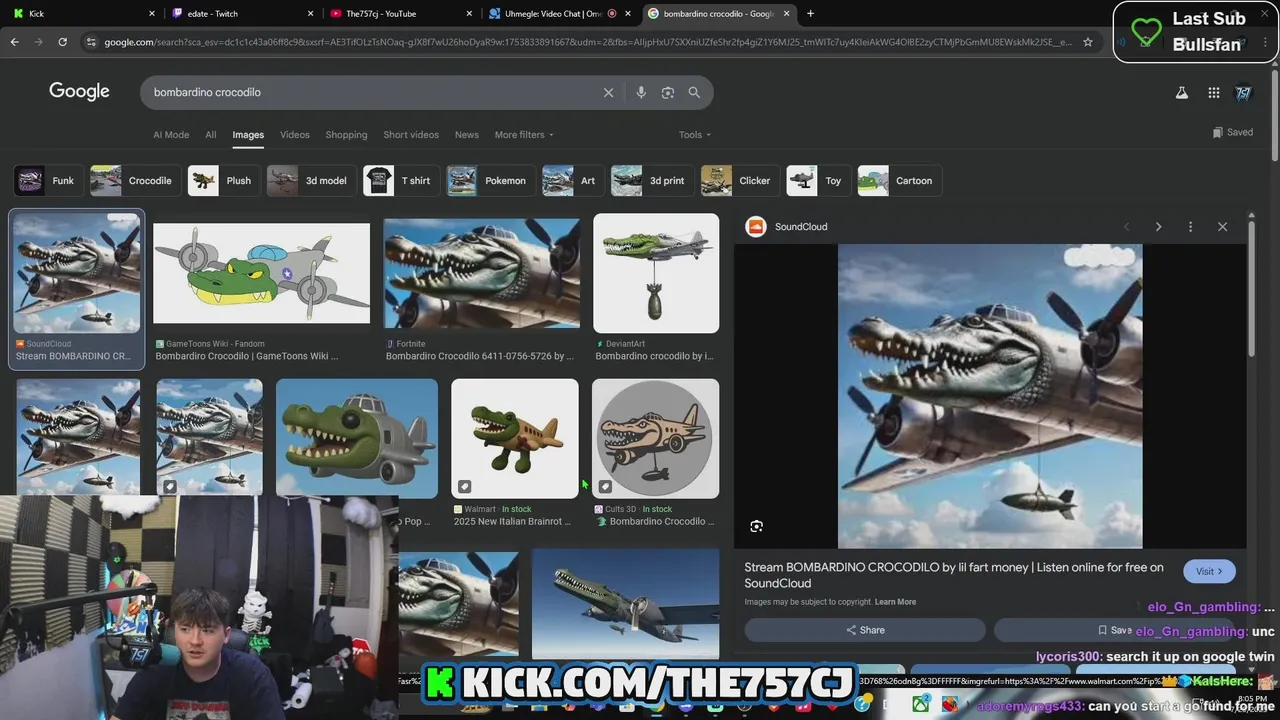Open Stream BOMBARDINO CROCODILO title link
The image size is (1280, 720).
(x=954, y=575)
